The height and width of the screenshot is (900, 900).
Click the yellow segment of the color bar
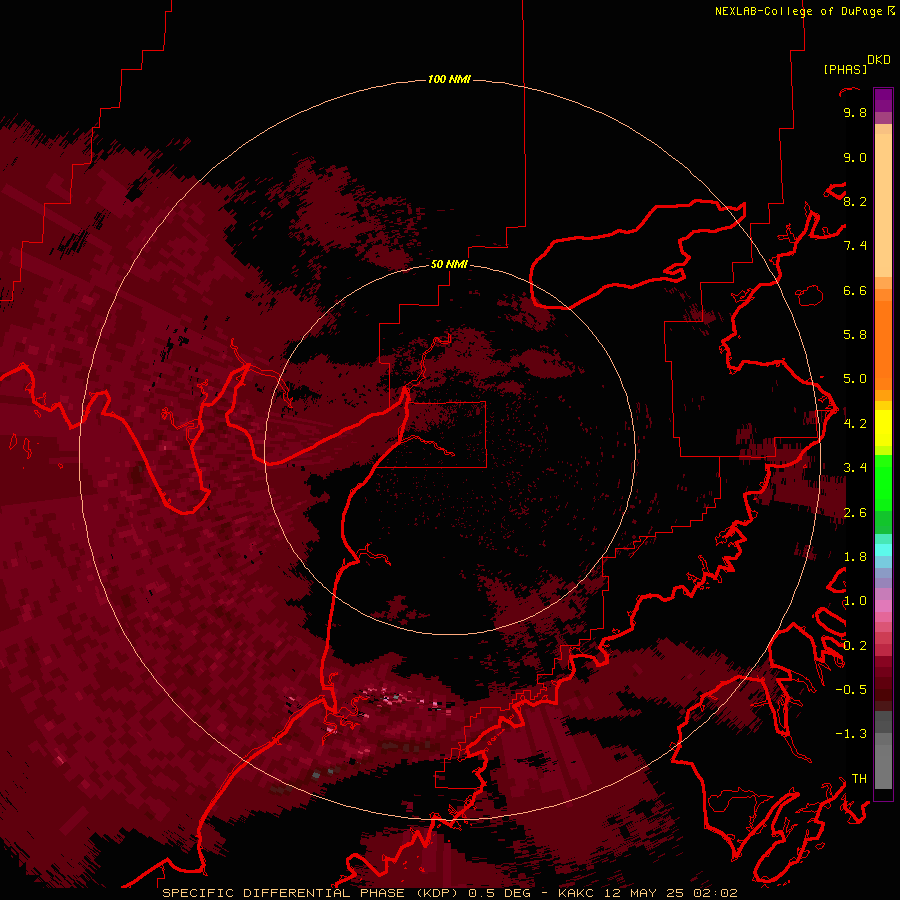[883, 428]
